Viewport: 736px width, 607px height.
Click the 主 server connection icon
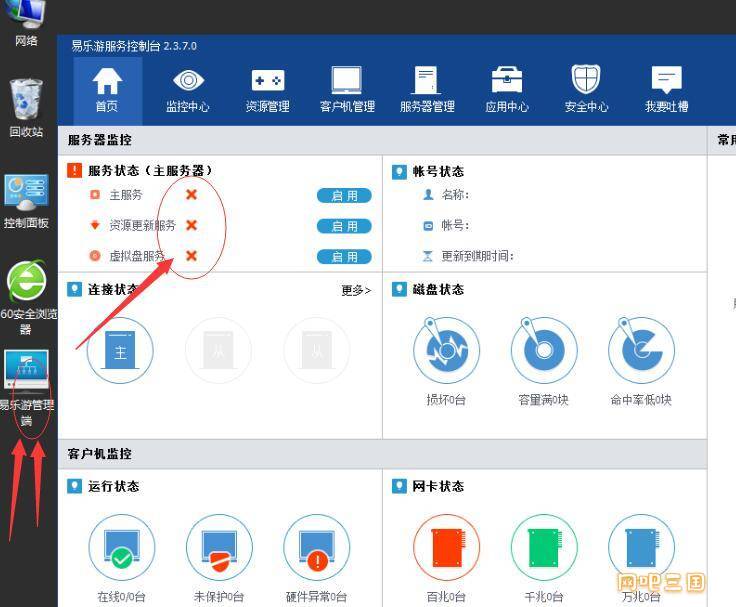pos(120,351)
